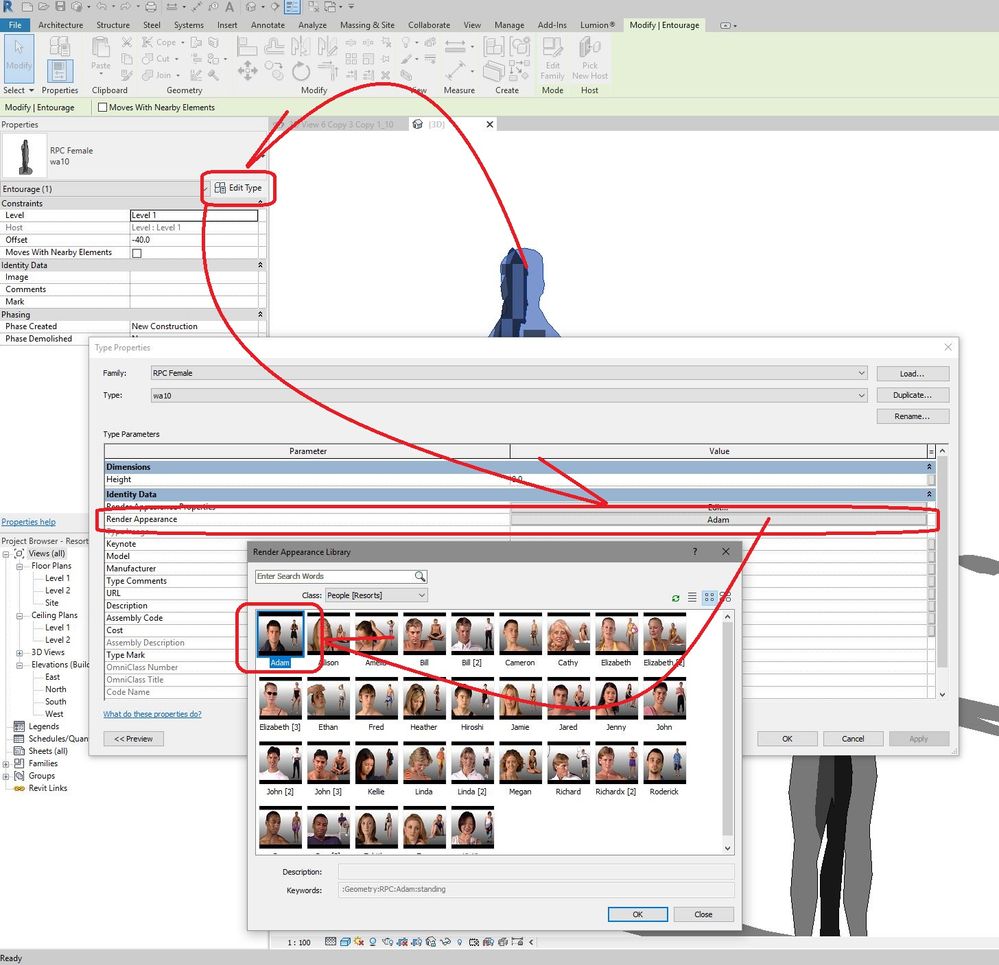This screenshot has height=965, width=999.
Task: Click the Detail Level icon in view control bar
Action: (330, 941)
